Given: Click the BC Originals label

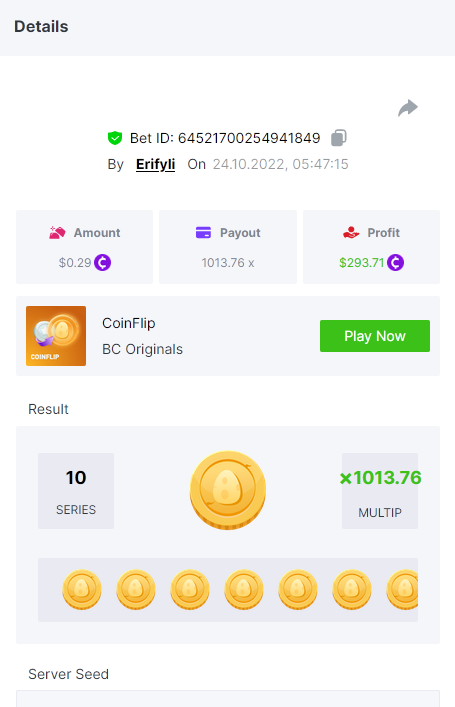Looking at the screenshot, I should [142, 349].
